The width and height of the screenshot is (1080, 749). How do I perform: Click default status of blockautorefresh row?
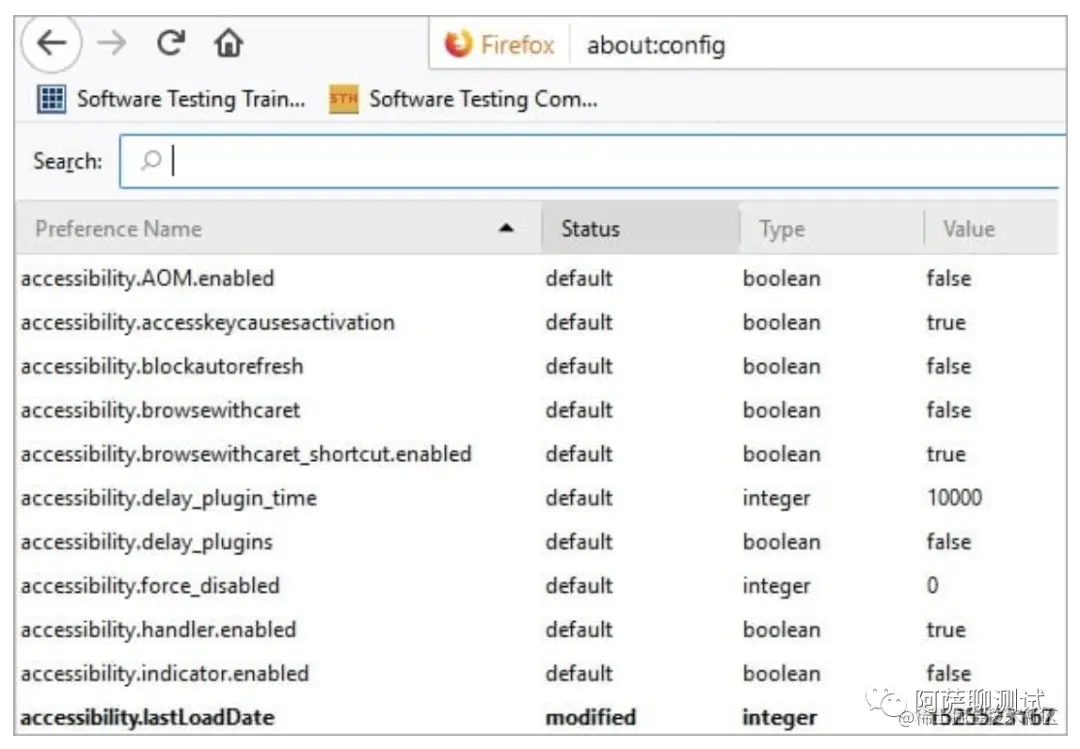coord(579,366)
